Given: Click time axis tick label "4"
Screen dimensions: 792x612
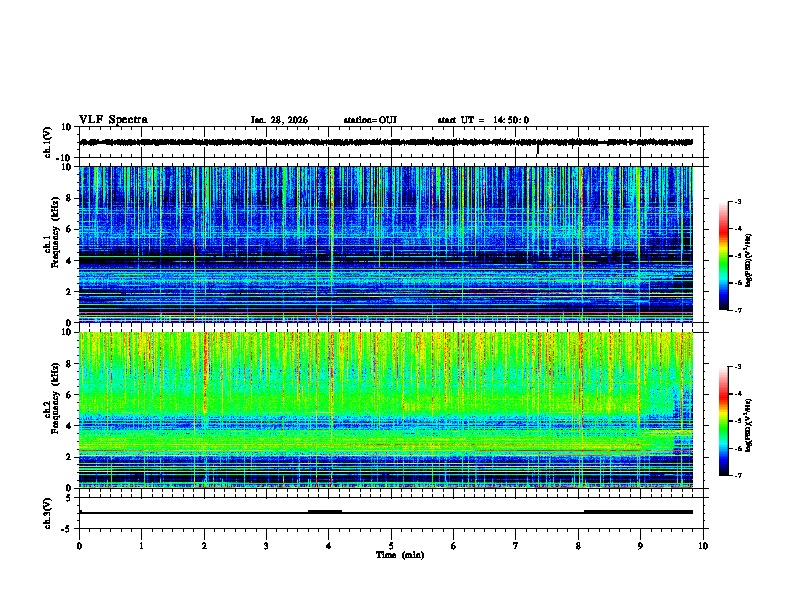Looking at the screenshot, I should click(x=329, y=546).
